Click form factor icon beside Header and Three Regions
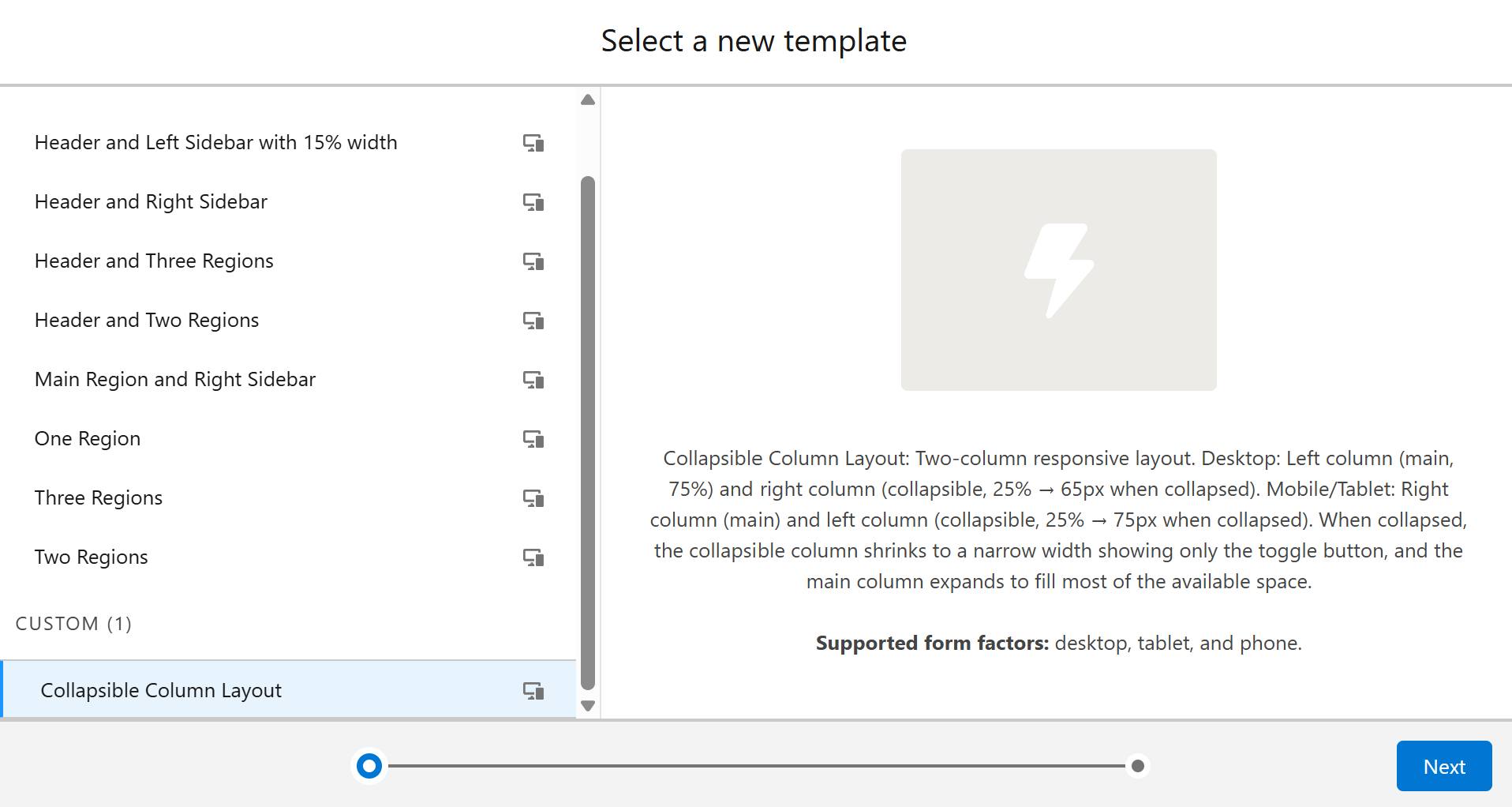 (x=533, y=261)
